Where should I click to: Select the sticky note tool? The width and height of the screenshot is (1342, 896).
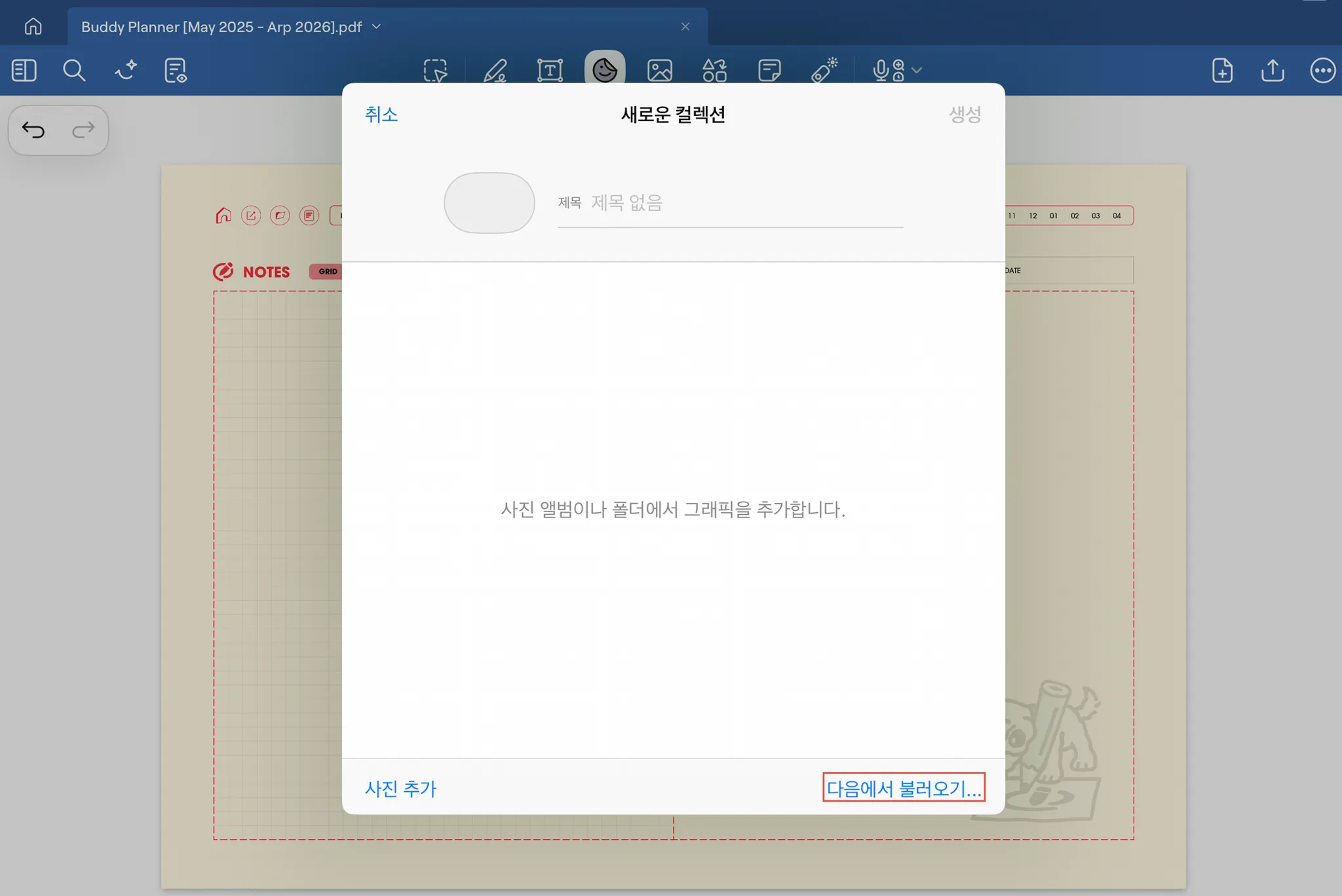pyautogui.click(x=769, y=70)
